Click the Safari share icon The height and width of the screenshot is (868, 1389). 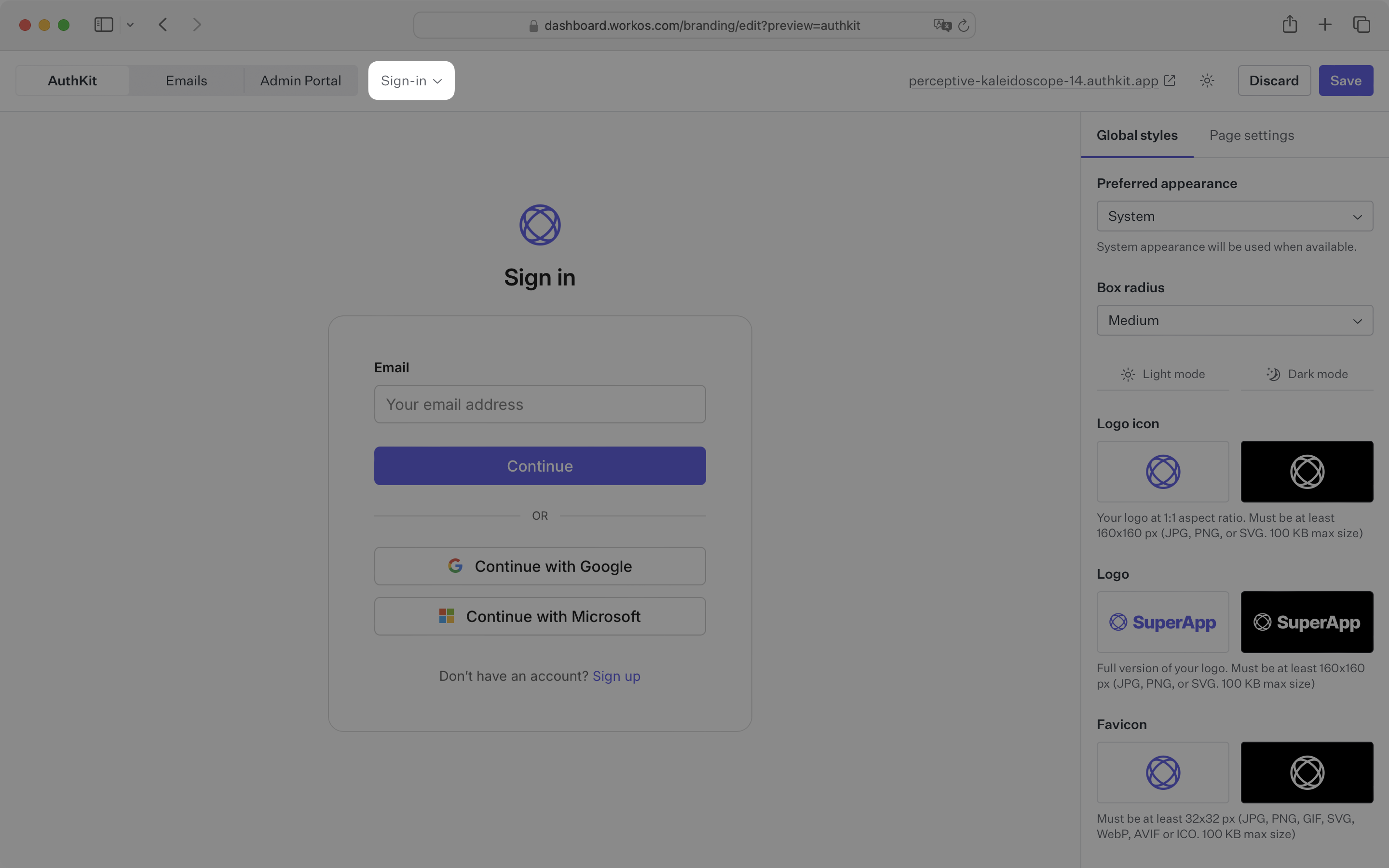coord(1290,24)
